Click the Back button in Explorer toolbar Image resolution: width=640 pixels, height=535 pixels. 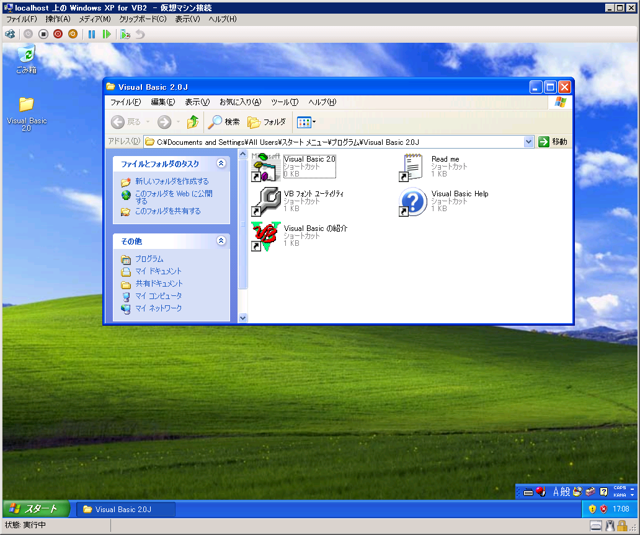pos(126,122)
